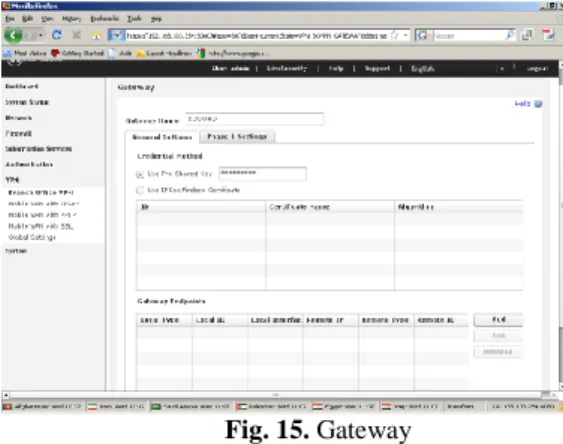The height and width of the screenshot is (444, 563).
Task: Open the Bookmarks menu
Action: 104,19
